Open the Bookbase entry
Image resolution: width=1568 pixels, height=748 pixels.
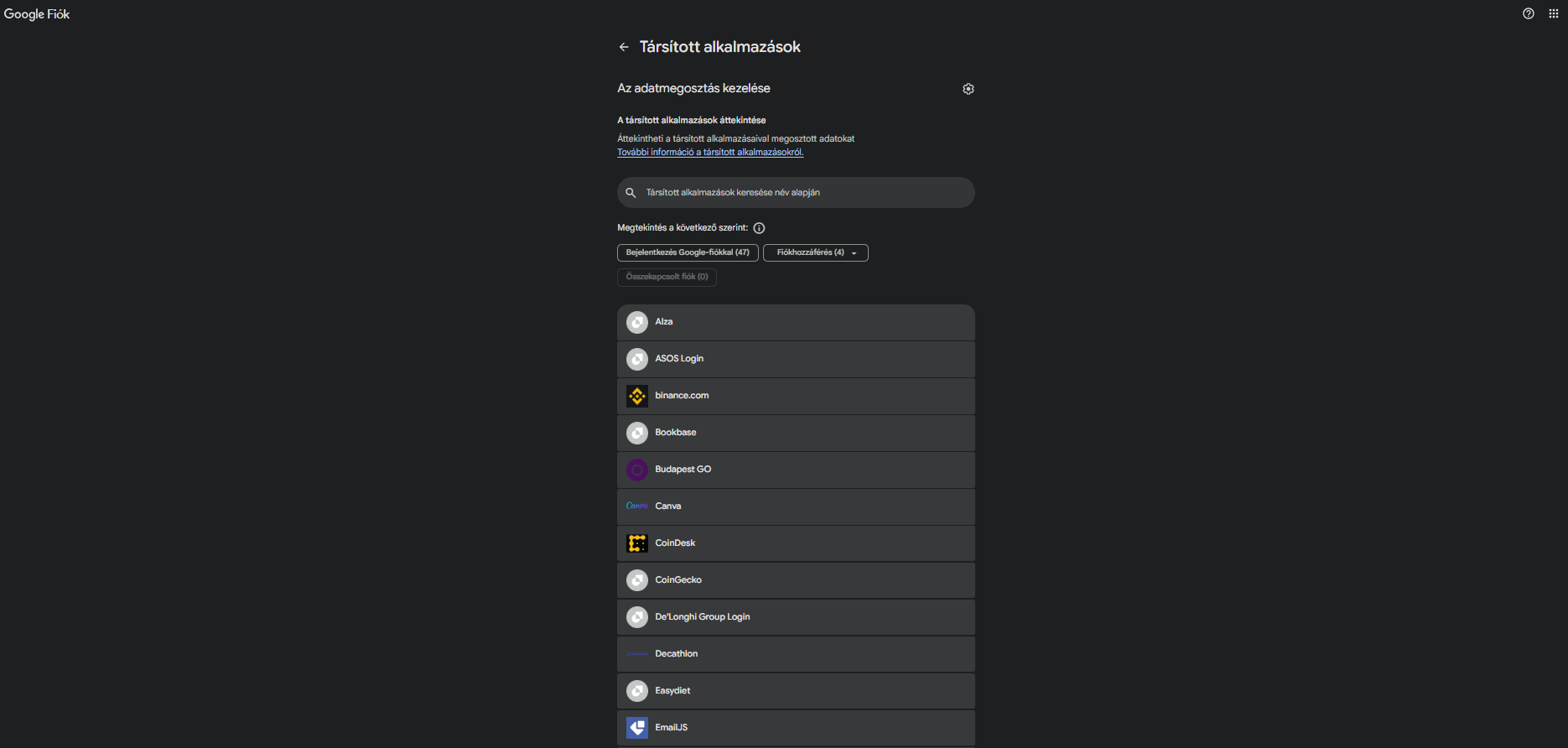tap(796, 433)
